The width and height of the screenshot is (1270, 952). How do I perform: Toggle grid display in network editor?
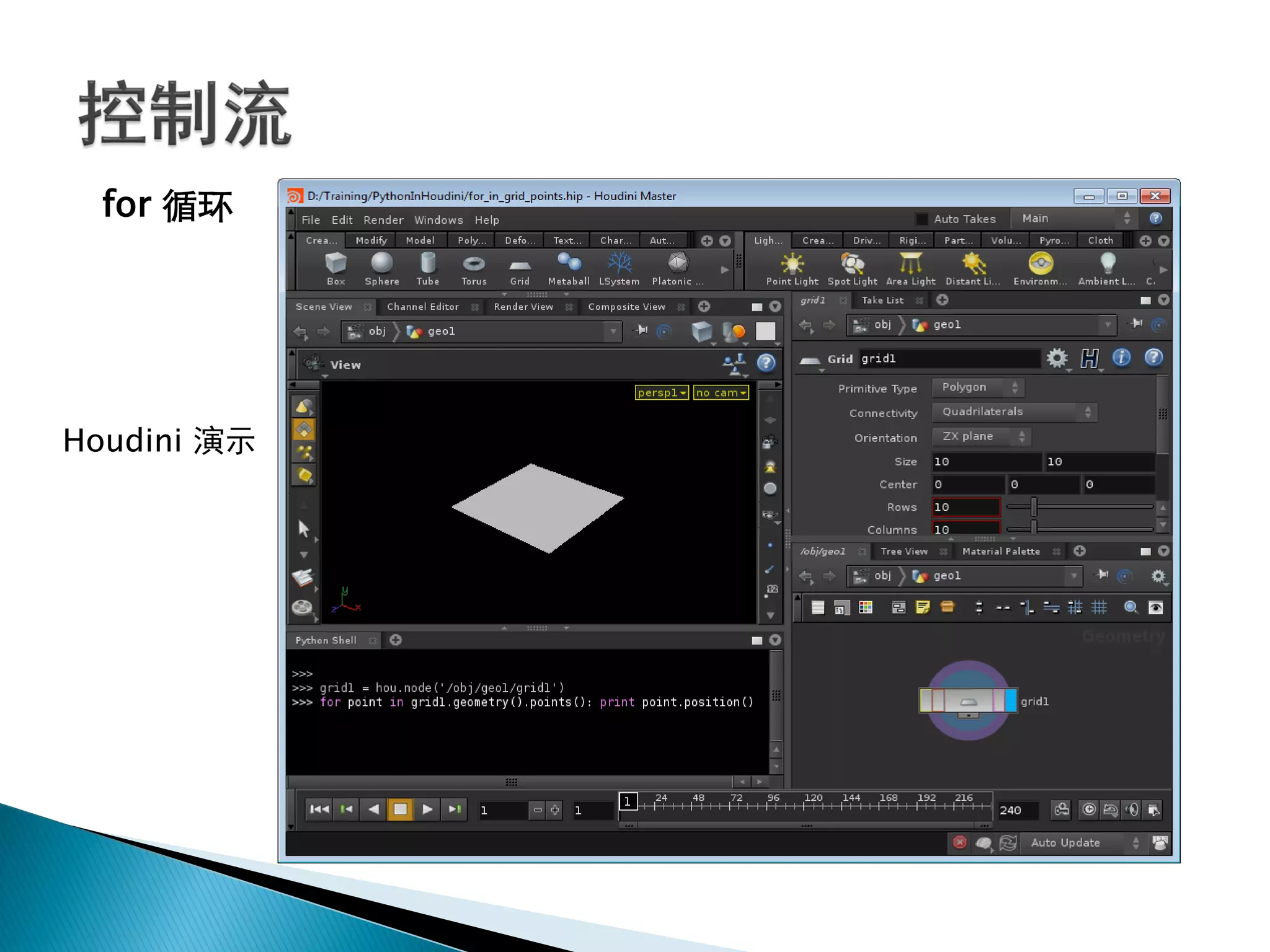point(1099,607)
